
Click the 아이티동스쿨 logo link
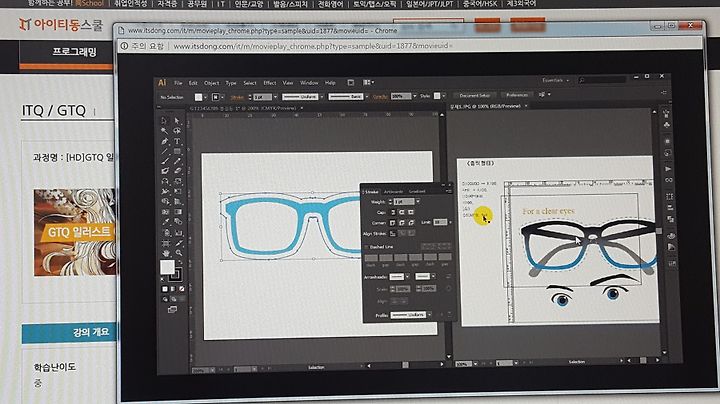[60, 24]
